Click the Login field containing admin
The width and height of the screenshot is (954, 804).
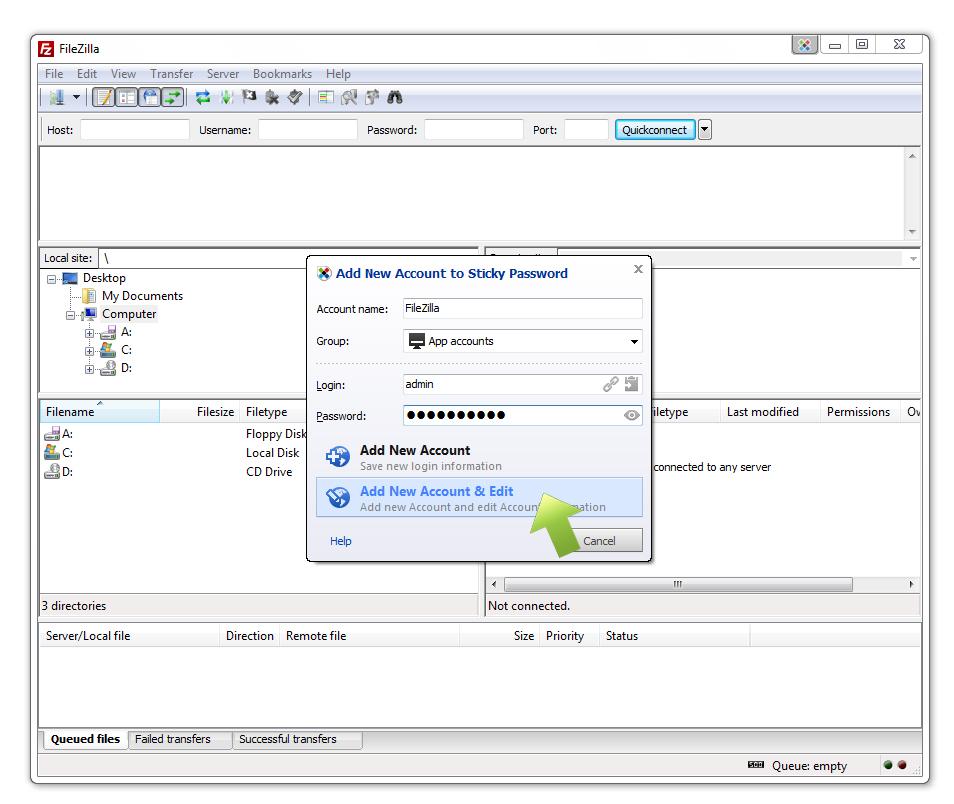[523, 384]
